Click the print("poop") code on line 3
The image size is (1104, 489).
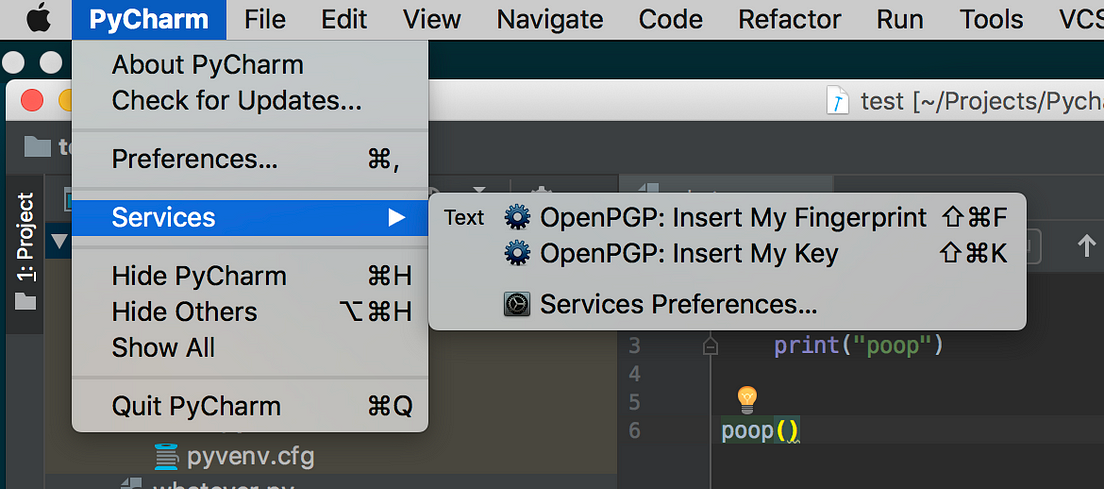tap(858, 346)
